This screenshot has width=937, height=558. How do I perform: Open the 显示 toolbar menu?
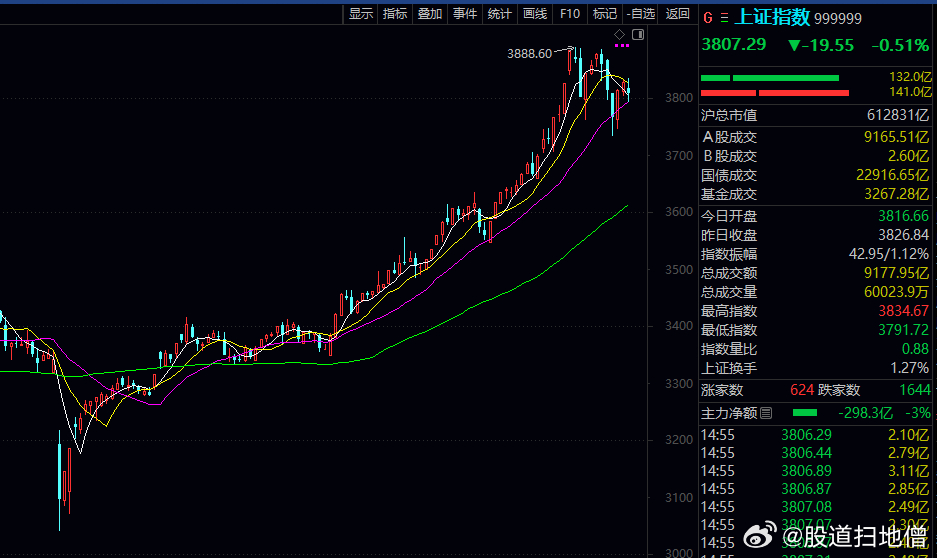tap(361, 14)
